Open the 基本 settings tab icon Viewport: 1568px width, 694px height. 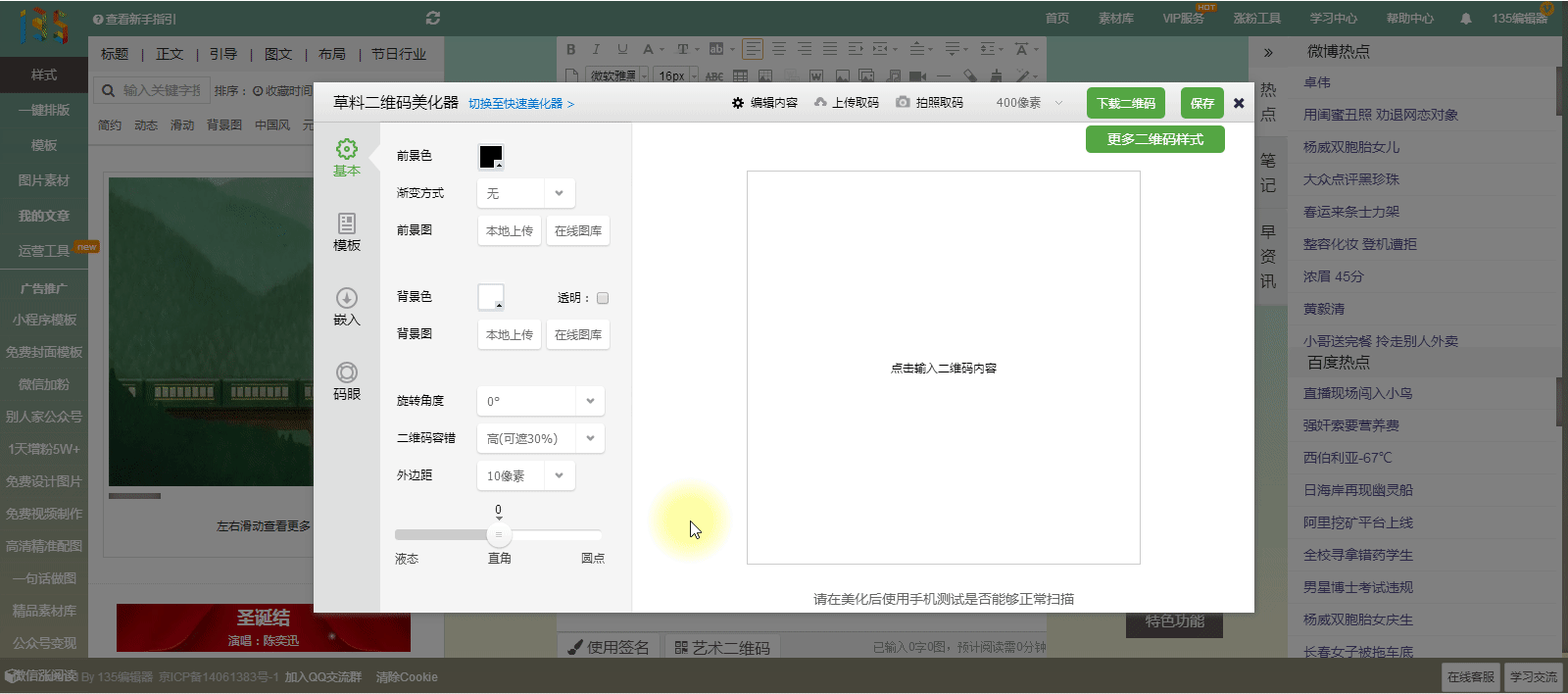click(x=347, y=149)
